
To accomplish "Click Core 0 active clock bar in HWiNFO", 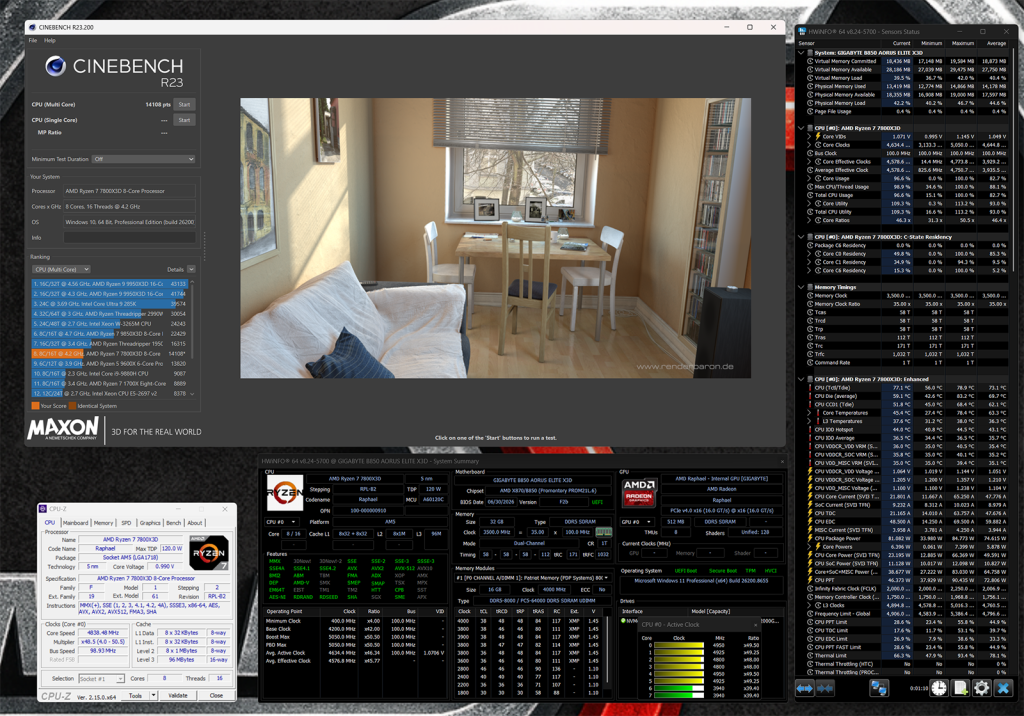I will tap(679, 645).
